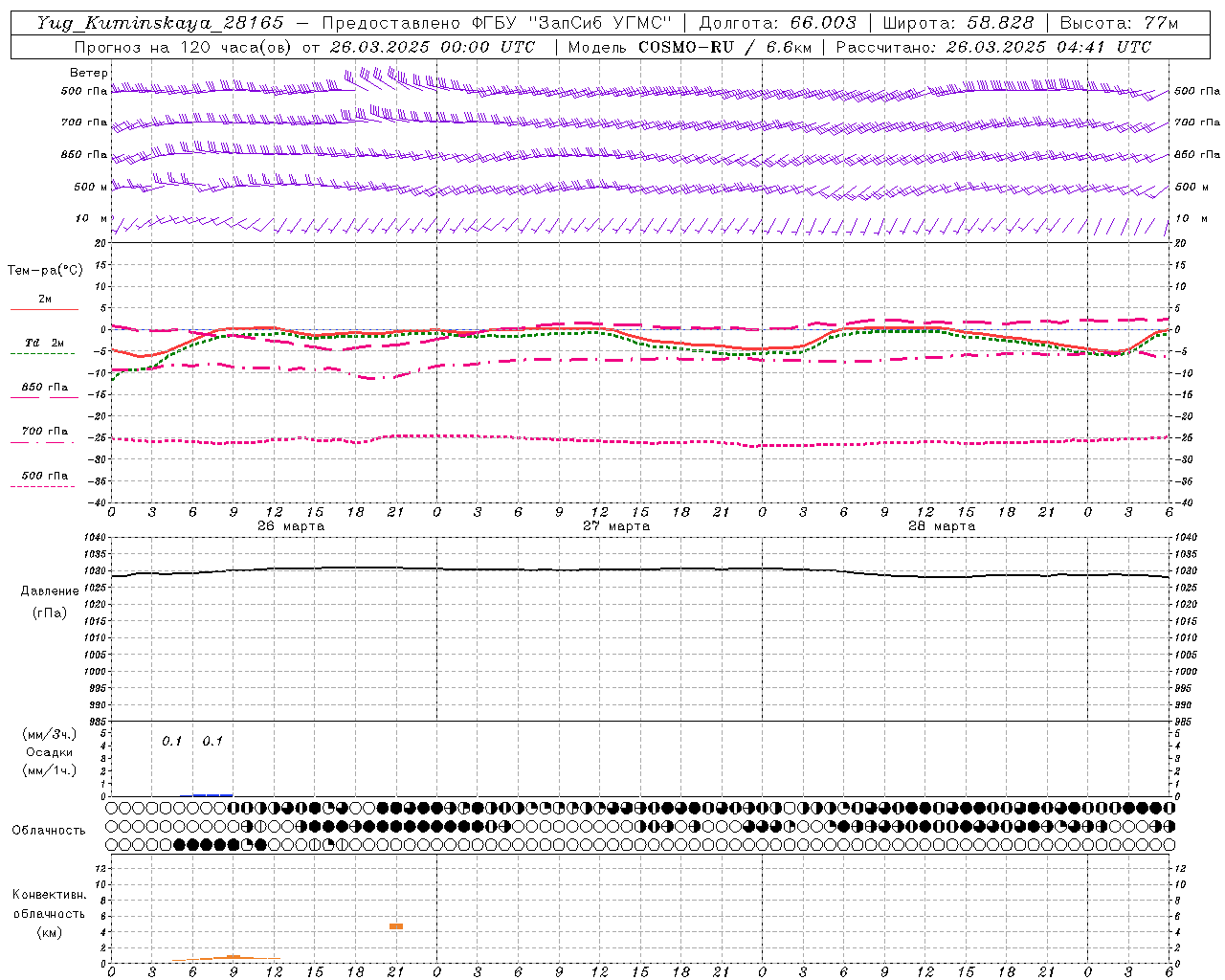Click the blue precipitation bar on 26 марта
Viewport: 1225px width, 980px height.
[x=212, y=794]
